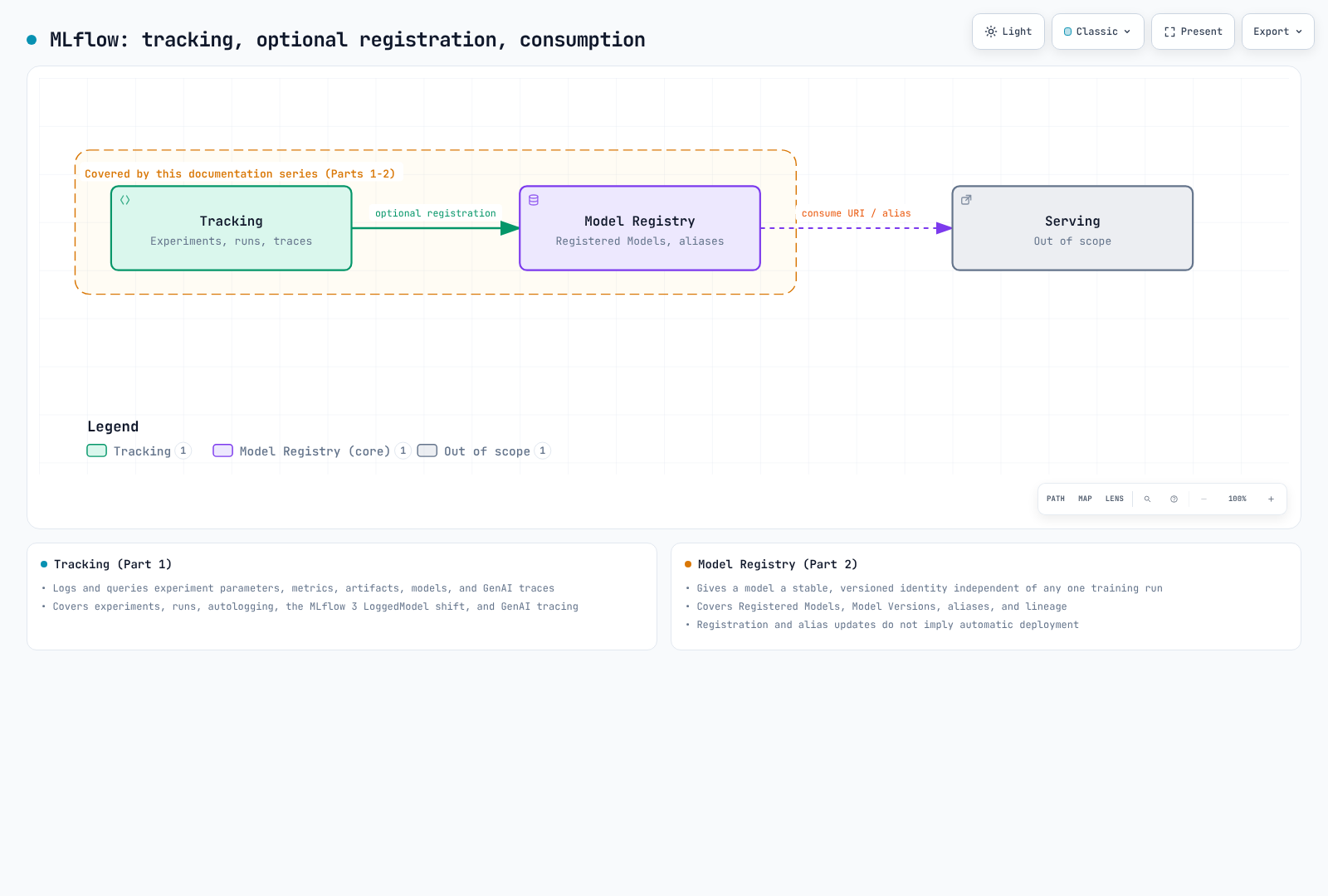The height and width of the screenshot is (896, 1328).
Task: Toggle the Light theme button
Action: click(1008, 32)
